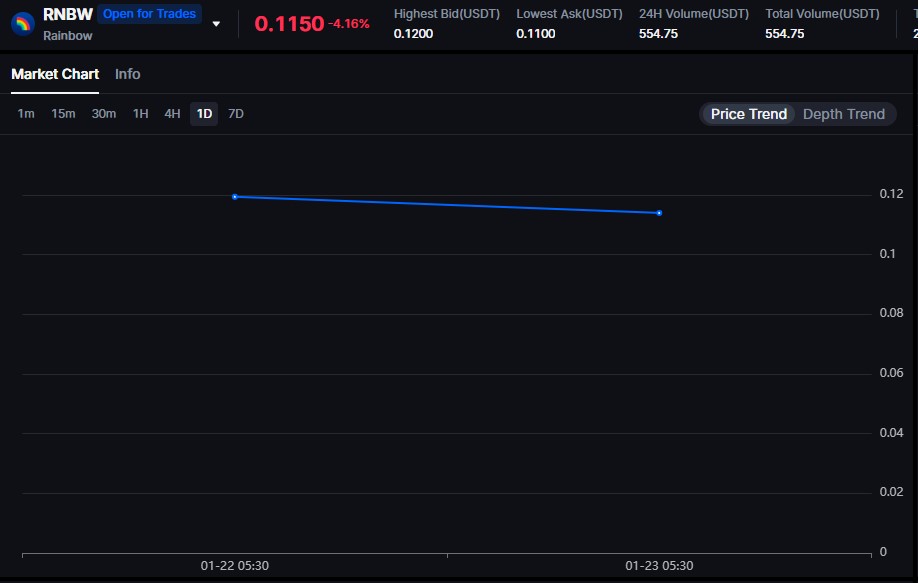
Task: Click the 24H Volume figure 554.75
Action: pyautogui.click(x=659, y=33)
